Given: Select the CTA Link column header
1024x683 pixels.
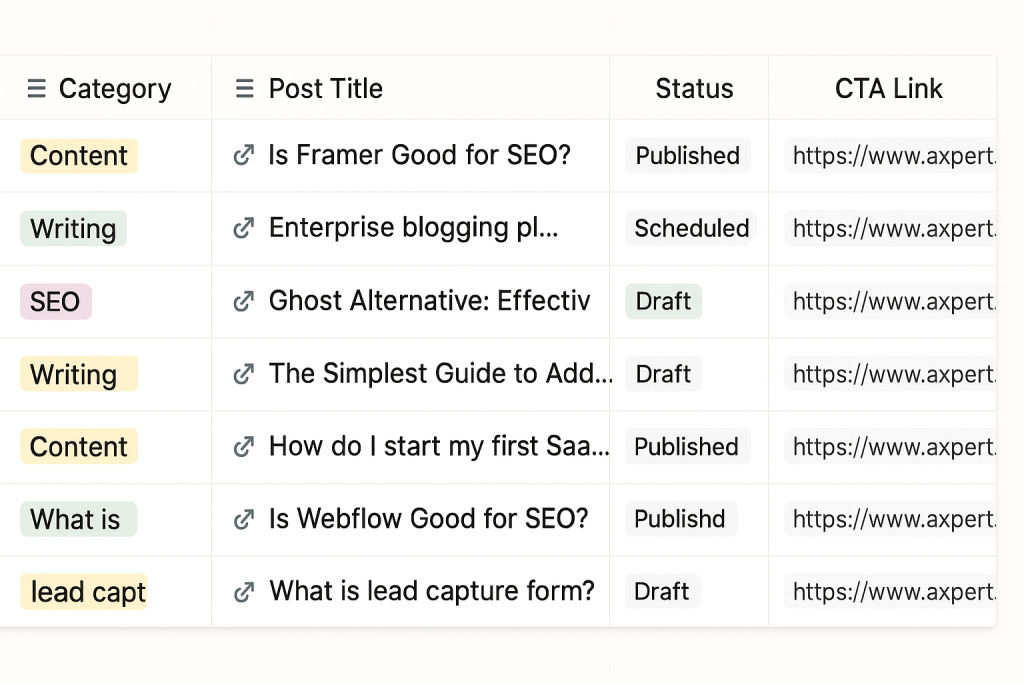Looking at the screenshot, I should [888, 88].
